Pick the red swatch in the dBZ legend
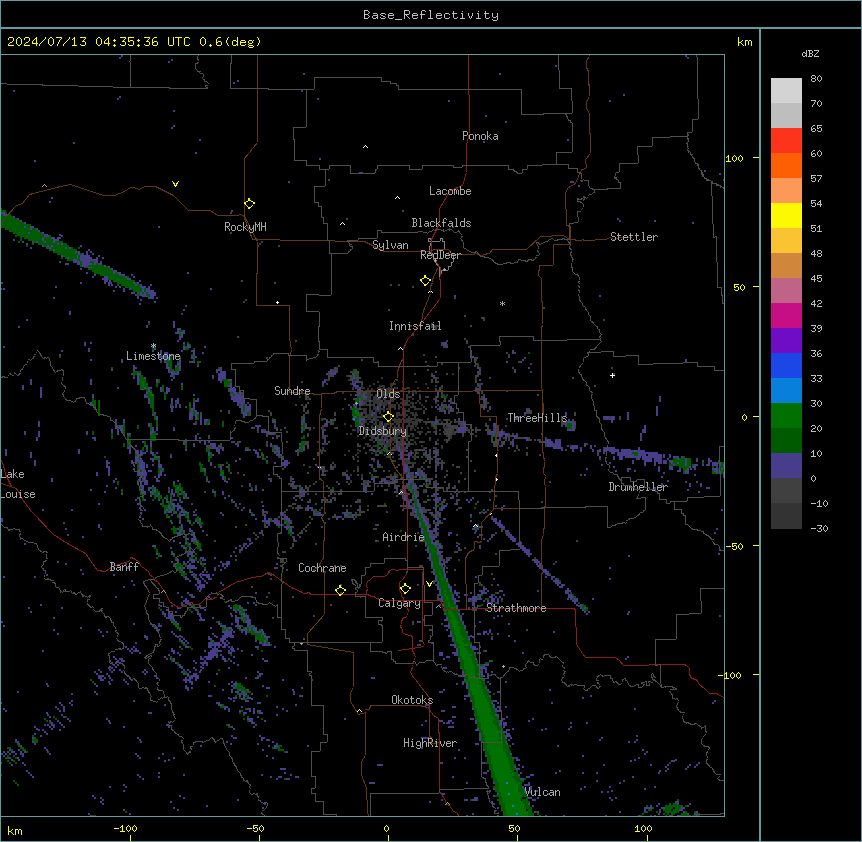Screen dimensions: 862x842 (x=786, y=140)
